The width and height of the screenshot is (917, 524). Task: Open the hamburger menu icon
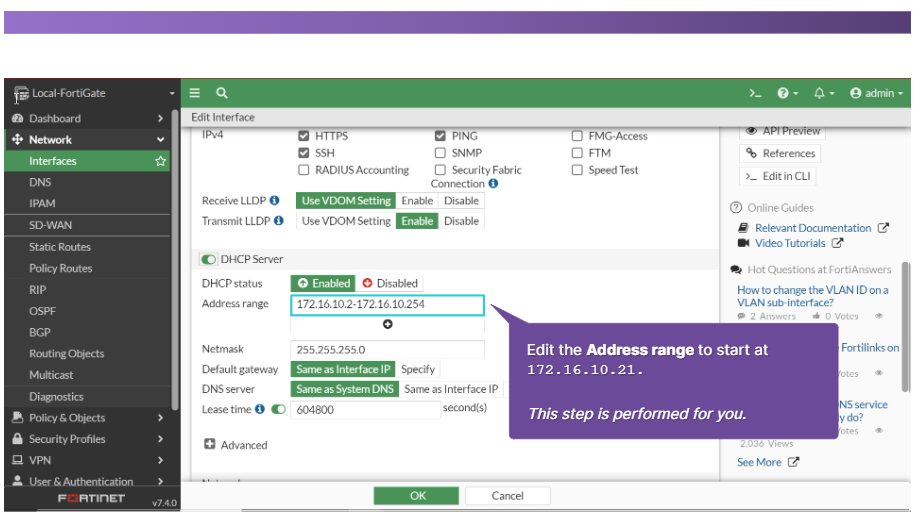195,93
